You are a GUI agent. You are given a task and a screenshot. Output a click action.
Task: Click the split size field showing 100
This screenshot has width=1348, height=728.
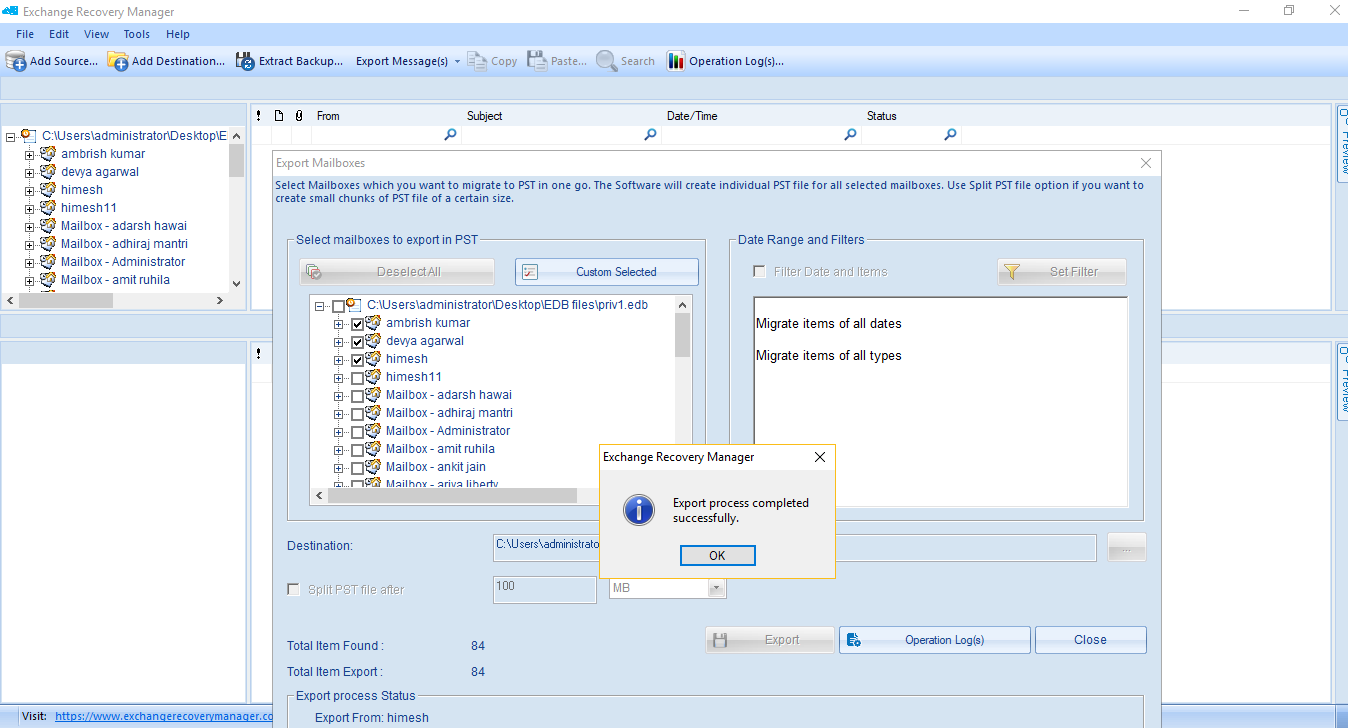click(x=545, y=589)
